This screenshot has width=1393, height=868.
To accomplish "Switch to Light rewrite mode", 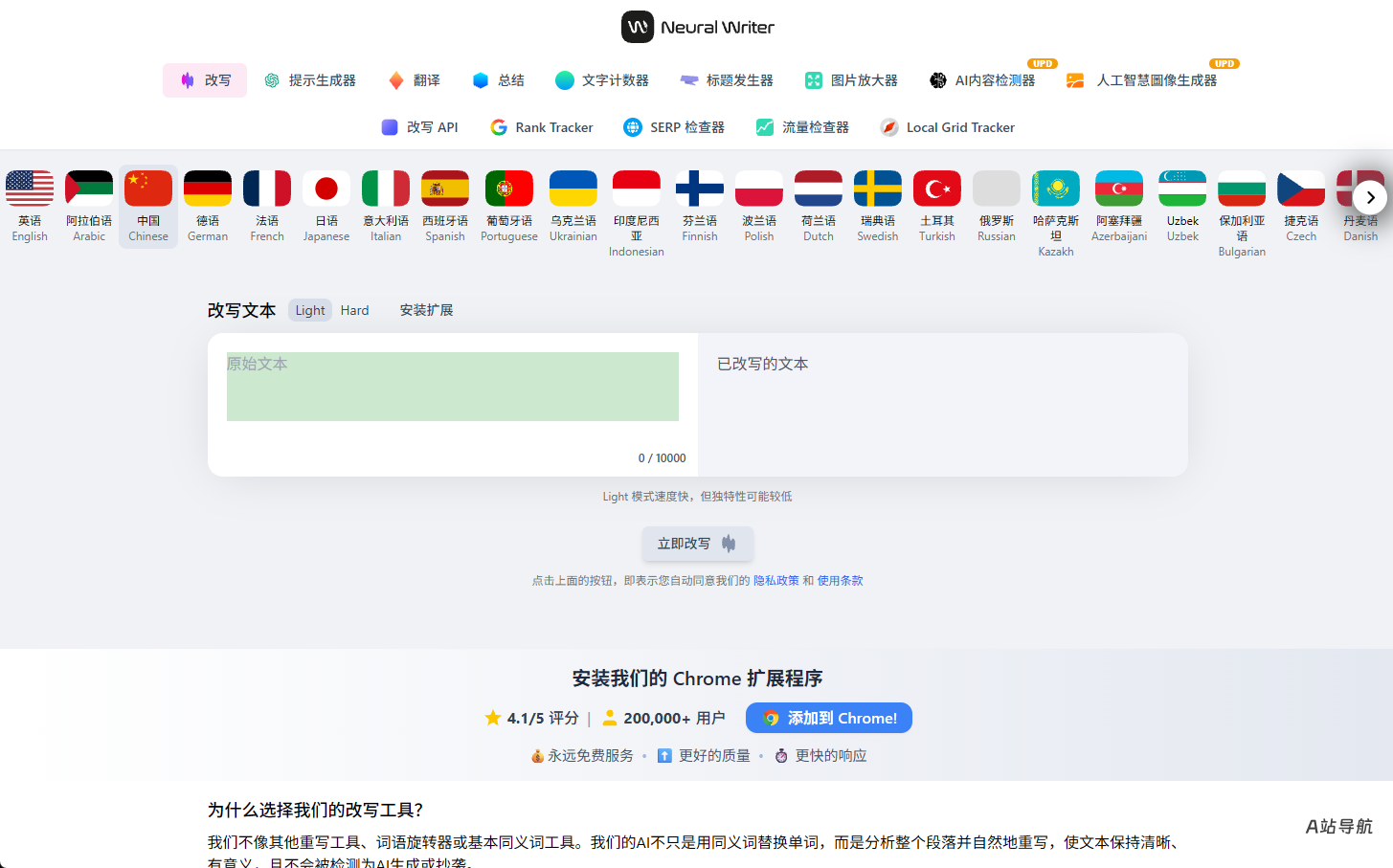I will [310, 310].
